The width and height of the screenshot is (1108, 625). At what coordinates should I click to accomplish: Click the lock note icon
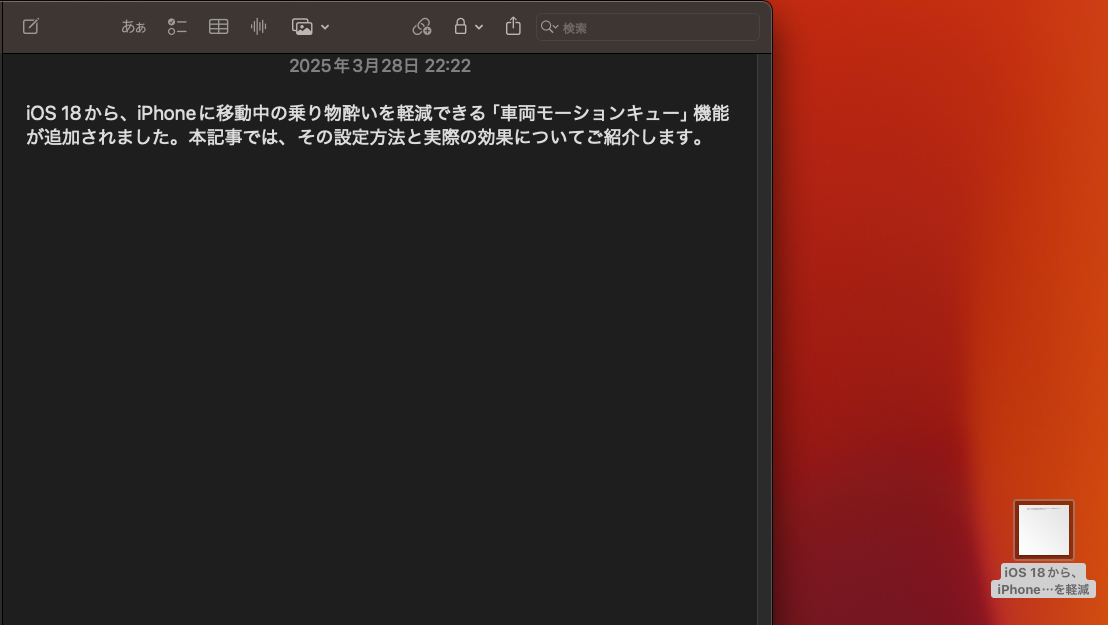(x=461, y=27)
